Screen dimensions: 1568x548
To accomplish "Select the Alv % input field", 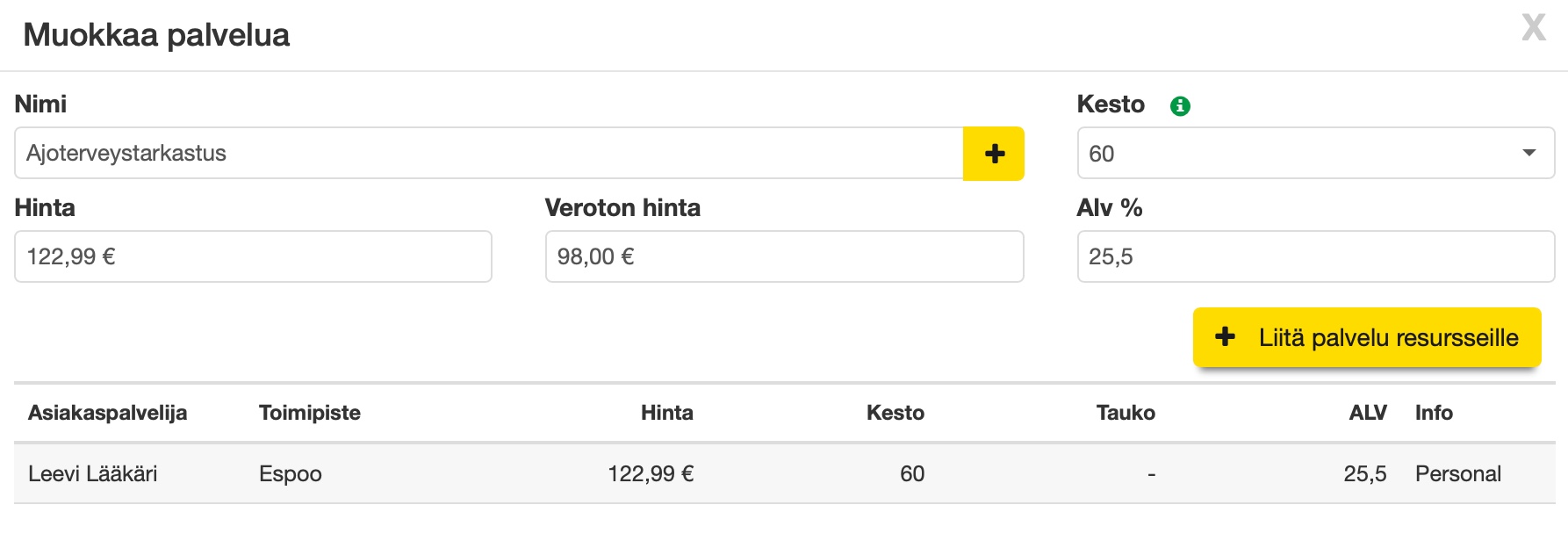I will tap(1315, 256).
